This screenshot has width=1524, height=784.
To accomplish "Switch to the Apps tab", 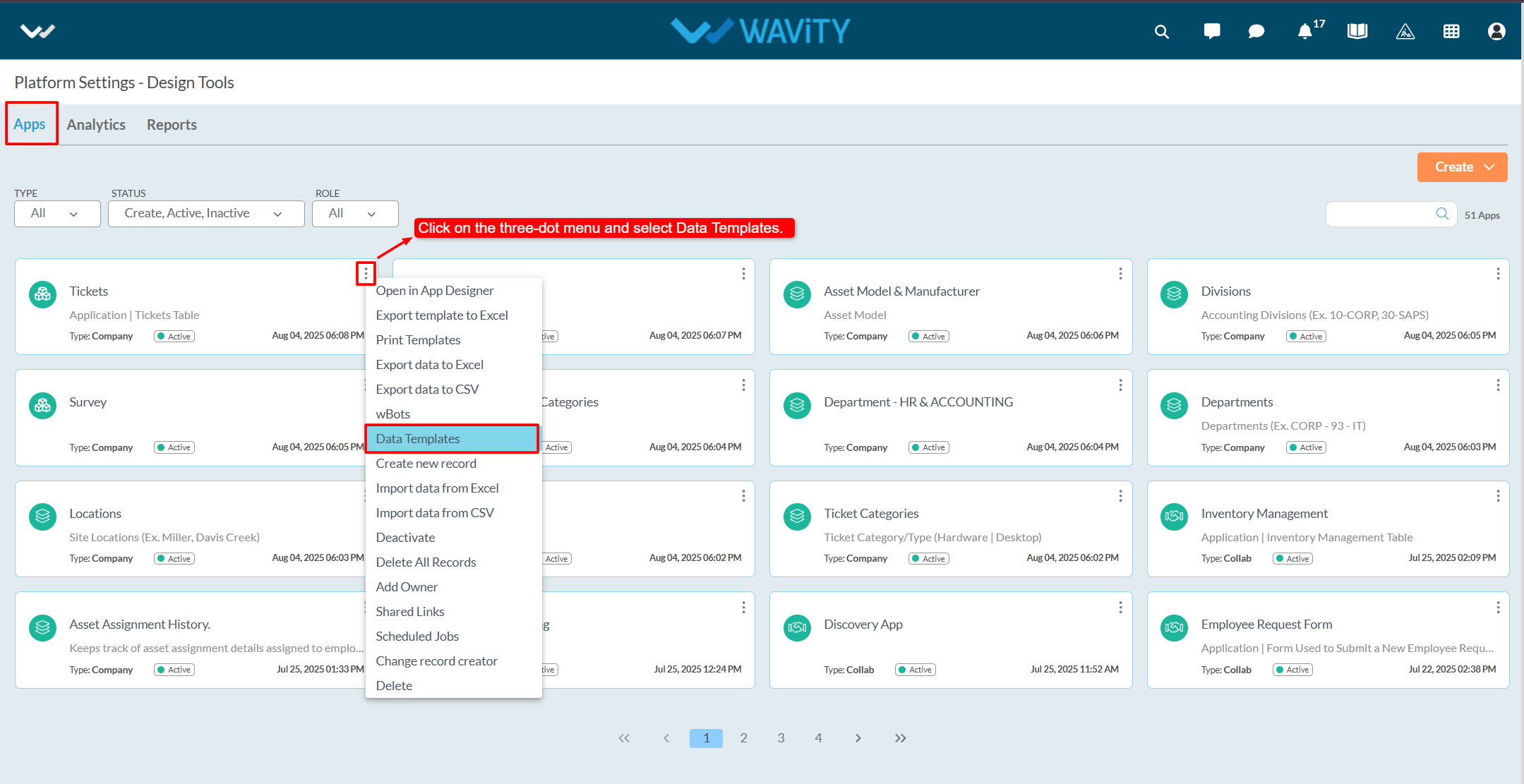I will 30,124.
